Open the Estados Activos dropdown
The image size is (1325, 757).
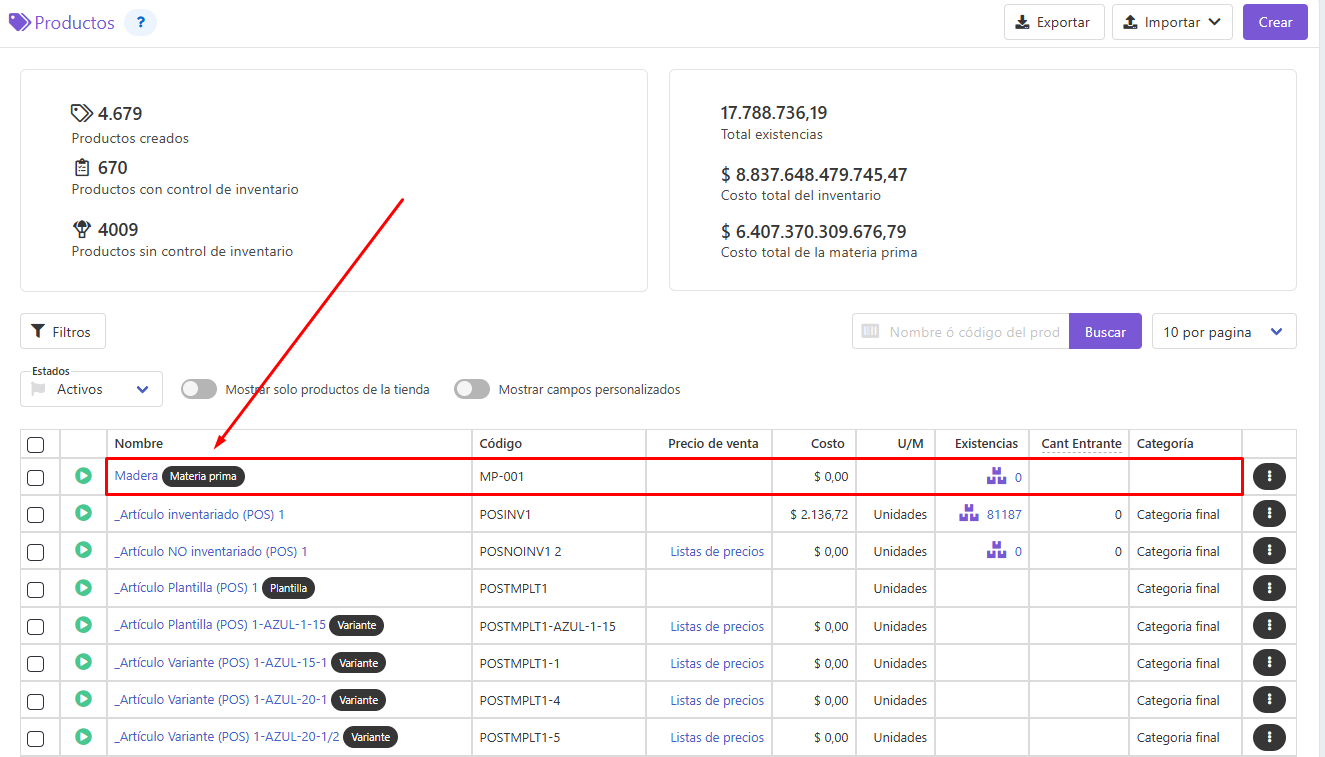tap(91, 389)
